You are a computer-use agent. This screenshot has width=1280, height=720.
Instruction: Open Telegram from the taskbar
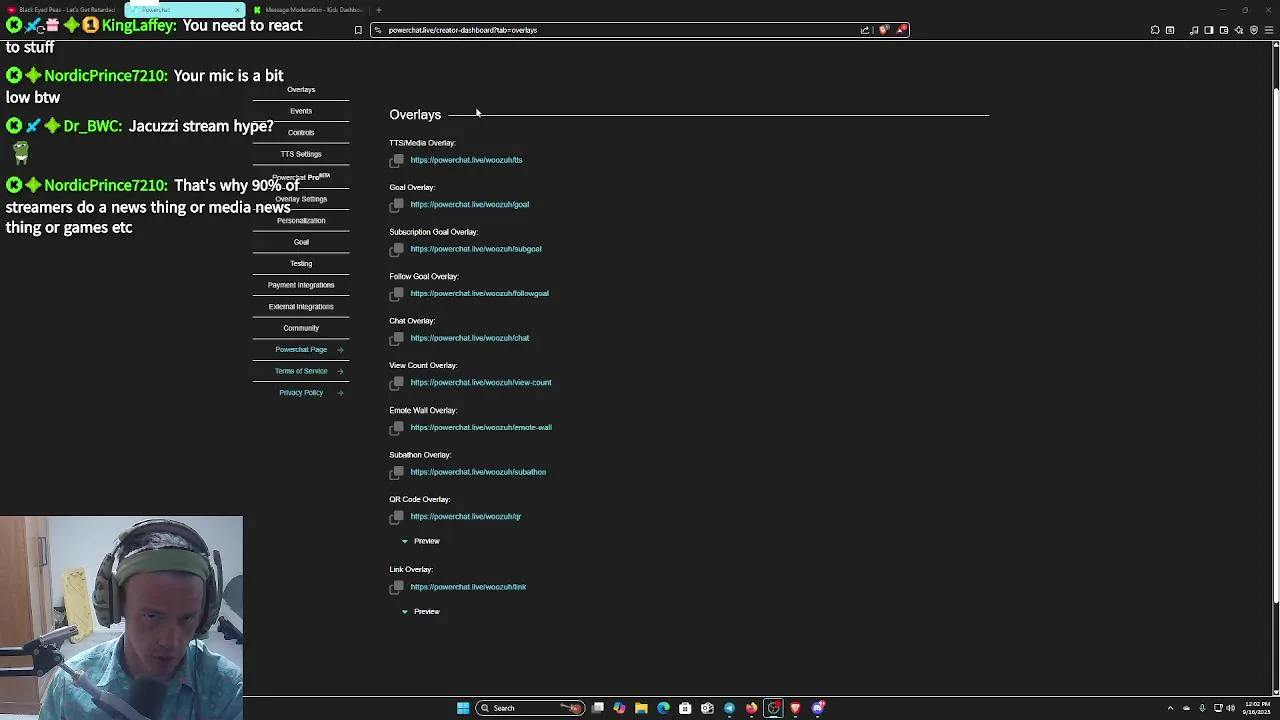[x=729, y=708]
